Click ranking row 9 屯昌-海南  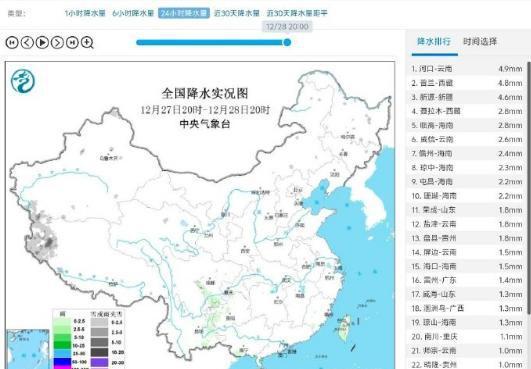(x=467, y=181)
